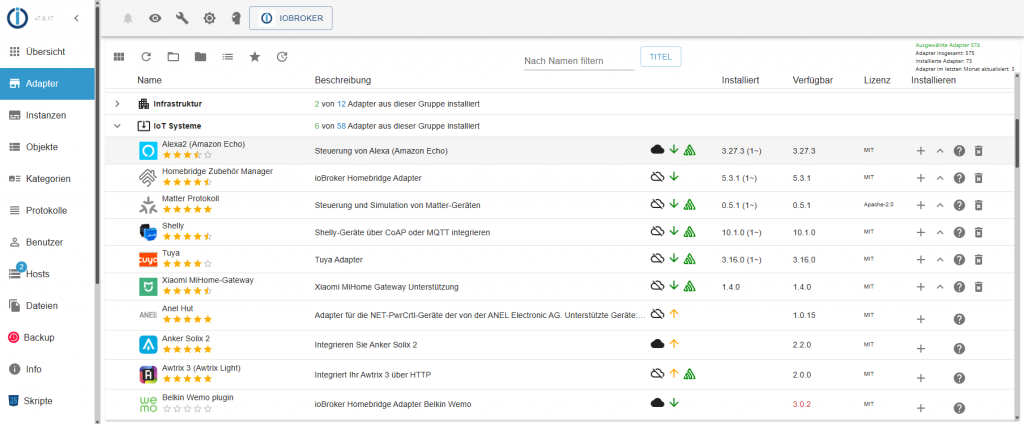Open Benutzer in sidebar
1024x424 pixels.
pos(47,242)
